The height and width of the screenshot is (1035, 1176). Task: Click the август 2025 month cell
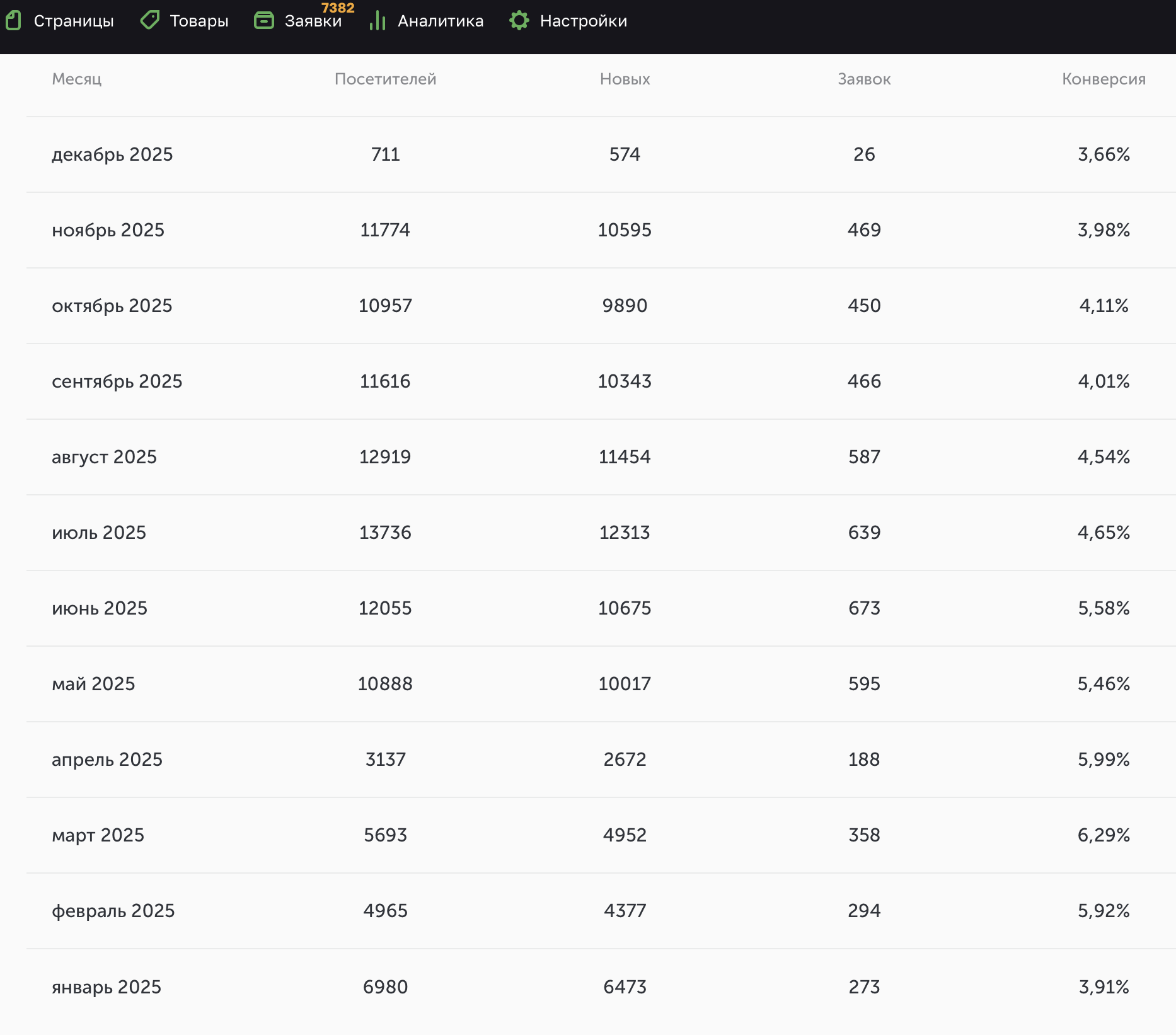click(104, 457)
